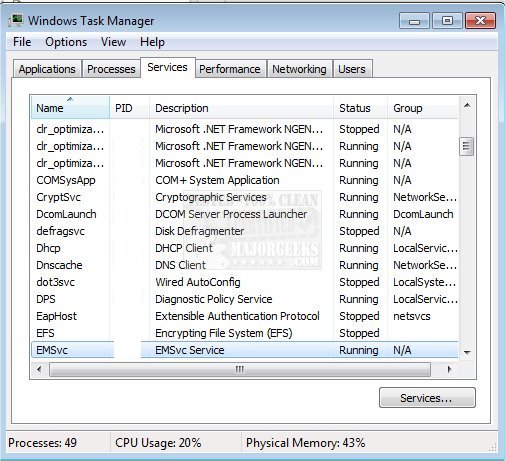Screen dimensions: 505x461
Task: Click the 'DNS Client' description
Action: tap(180, 265)
